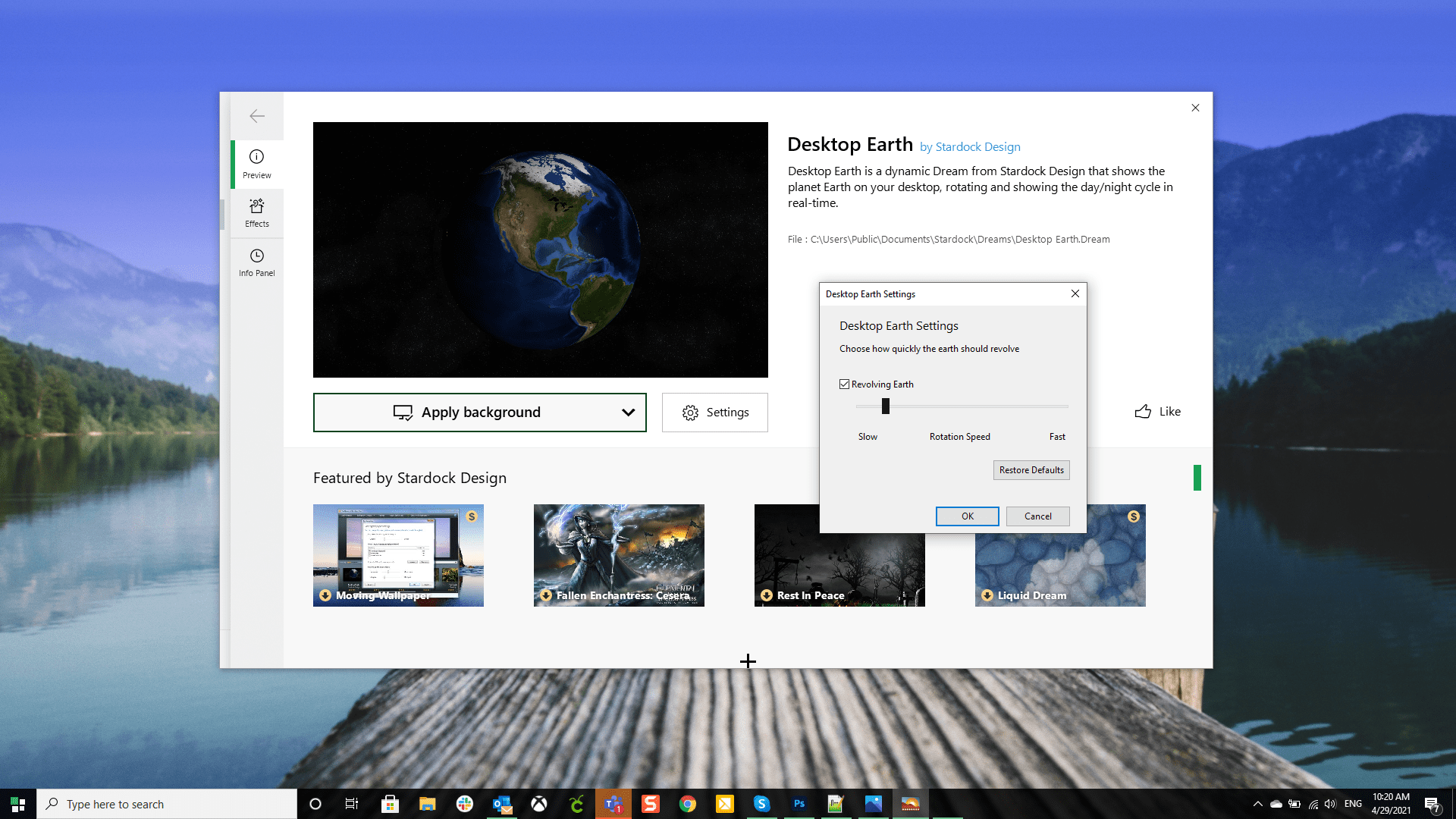Drag the Rotation Speed slider
This screenshot has width=1456, height=819.
point(885,406)
